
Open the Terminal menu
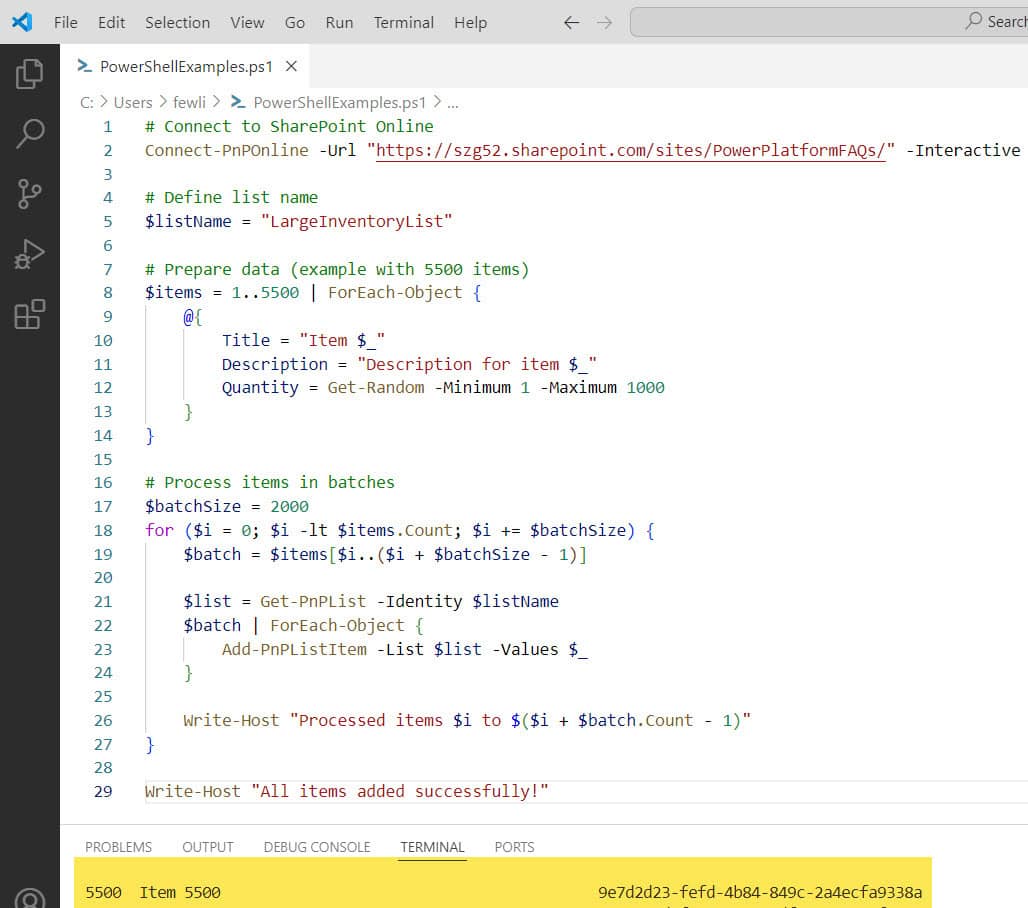(403, 22)
